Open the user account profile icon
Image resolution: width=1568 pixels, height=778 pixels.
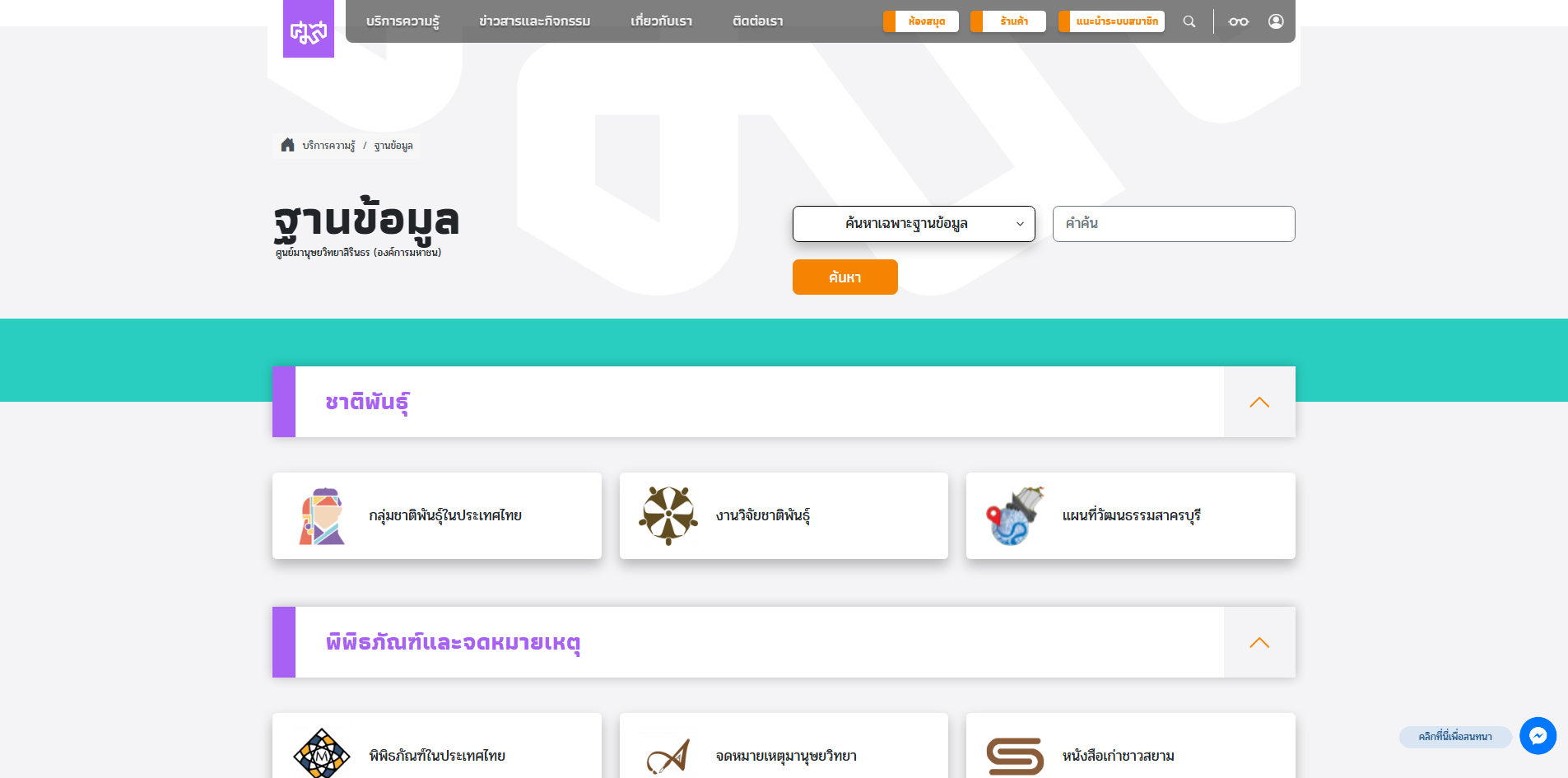pos(1276,21)
